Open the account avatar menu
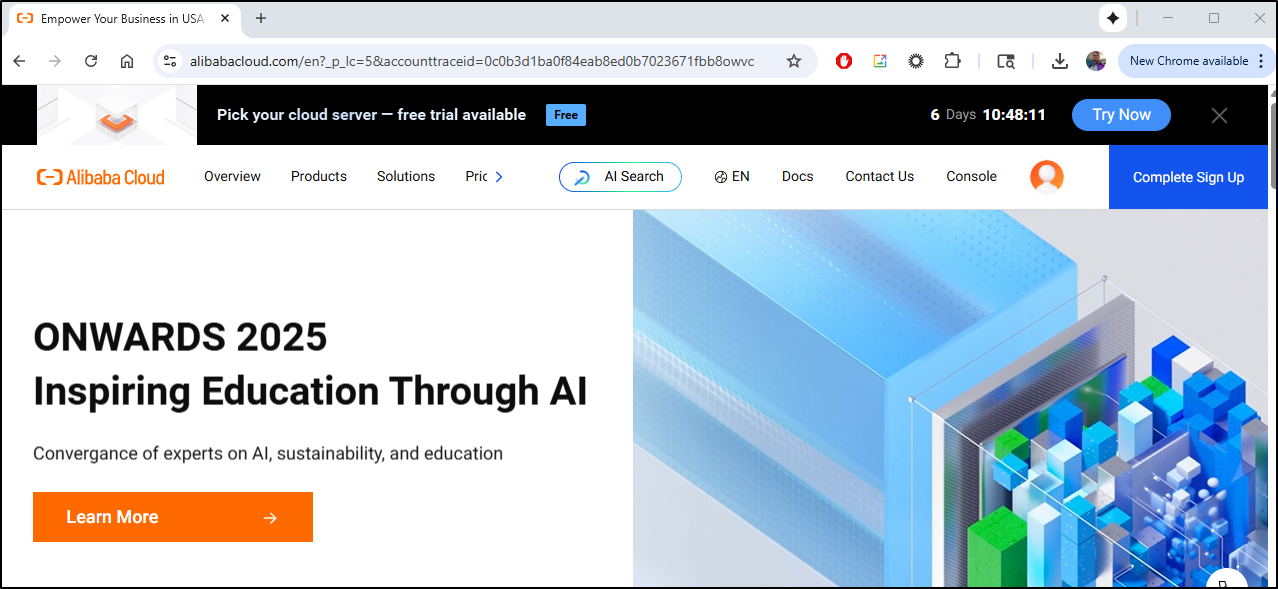 [x=1047, y=176]
